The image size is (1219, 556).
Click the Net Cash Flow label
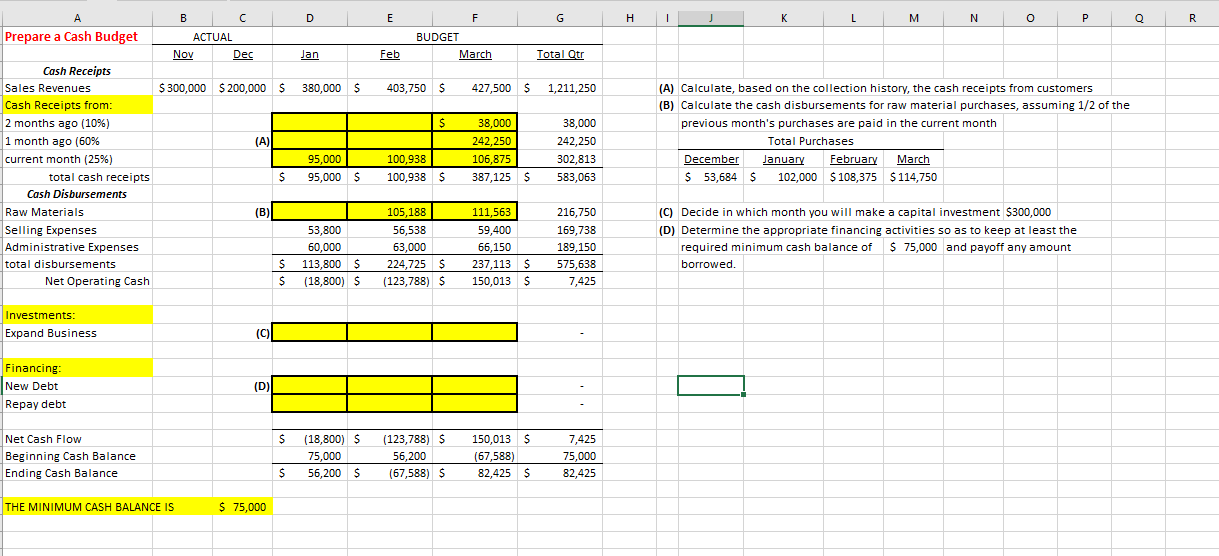pos(43,439)
